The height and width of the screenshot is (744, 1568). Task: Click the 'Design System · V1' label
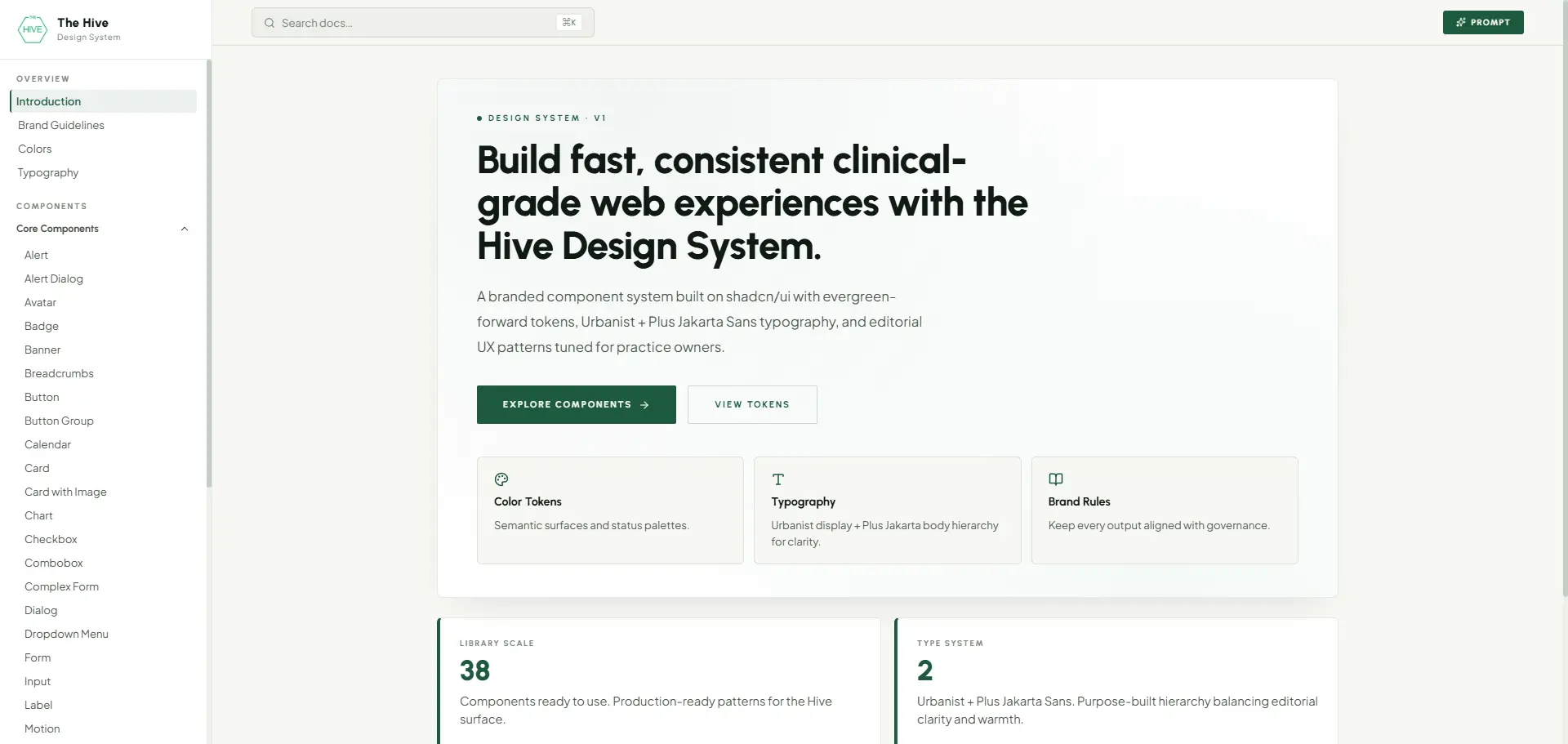tap(542, 118)
